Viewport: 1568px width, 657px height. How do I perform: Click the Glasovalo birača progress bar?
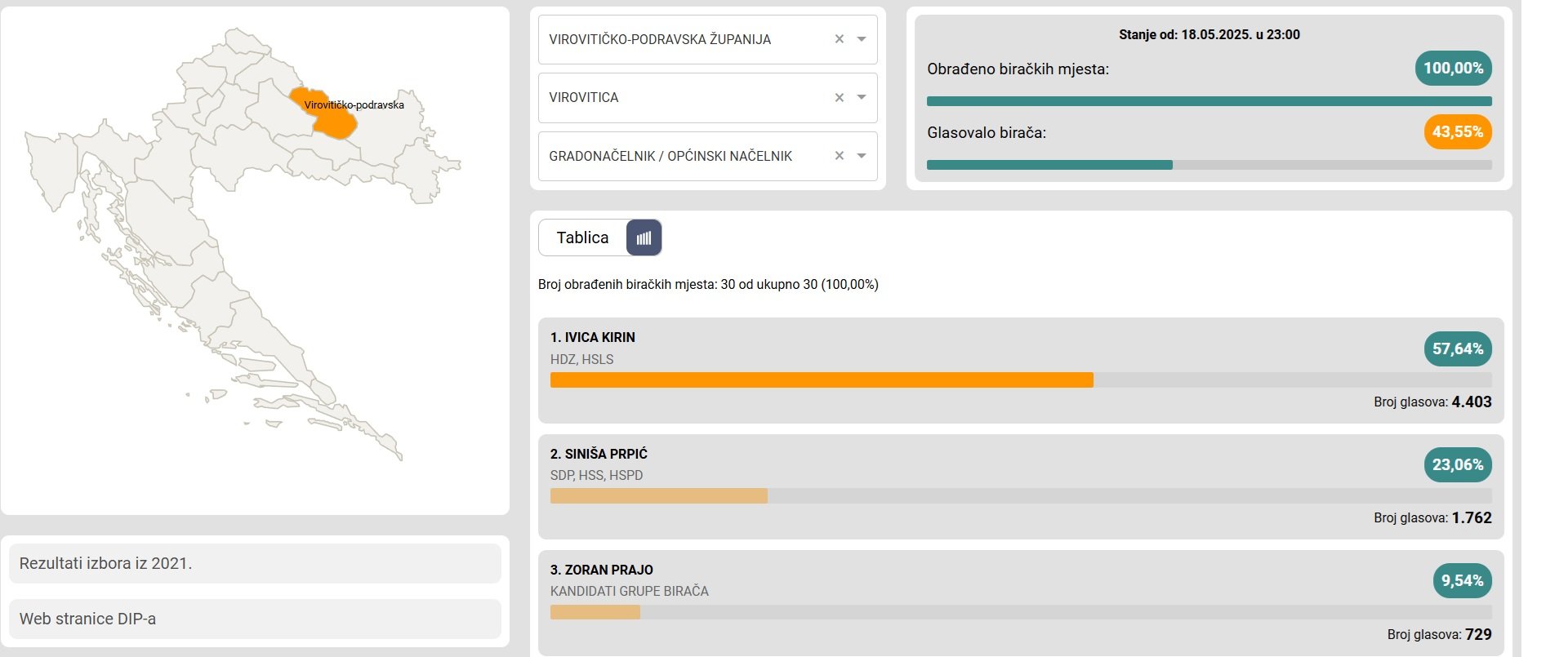pyautogui.click(x=1209, y=165)
